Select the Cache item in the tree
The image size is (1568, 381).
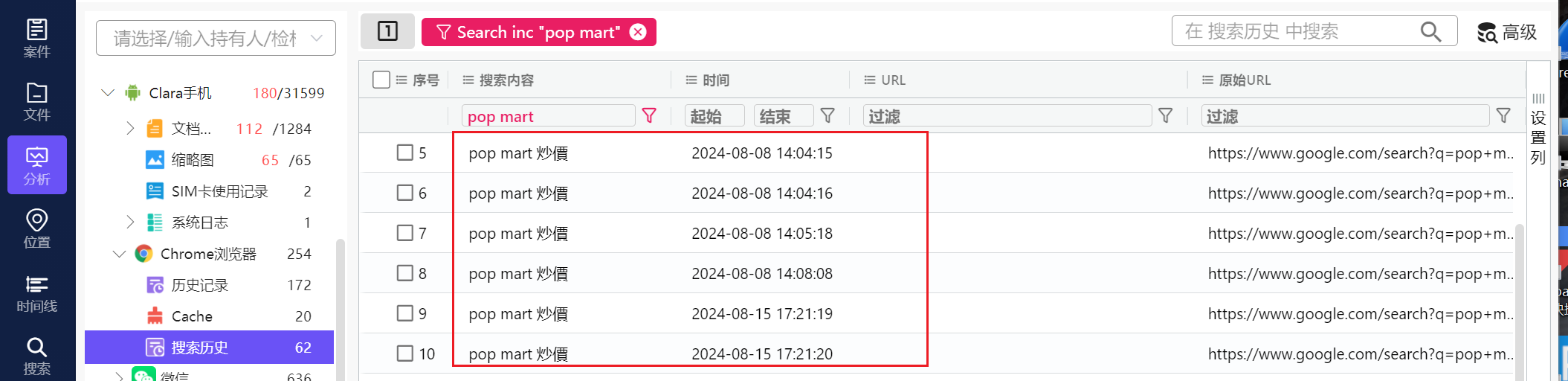(192, 316)
